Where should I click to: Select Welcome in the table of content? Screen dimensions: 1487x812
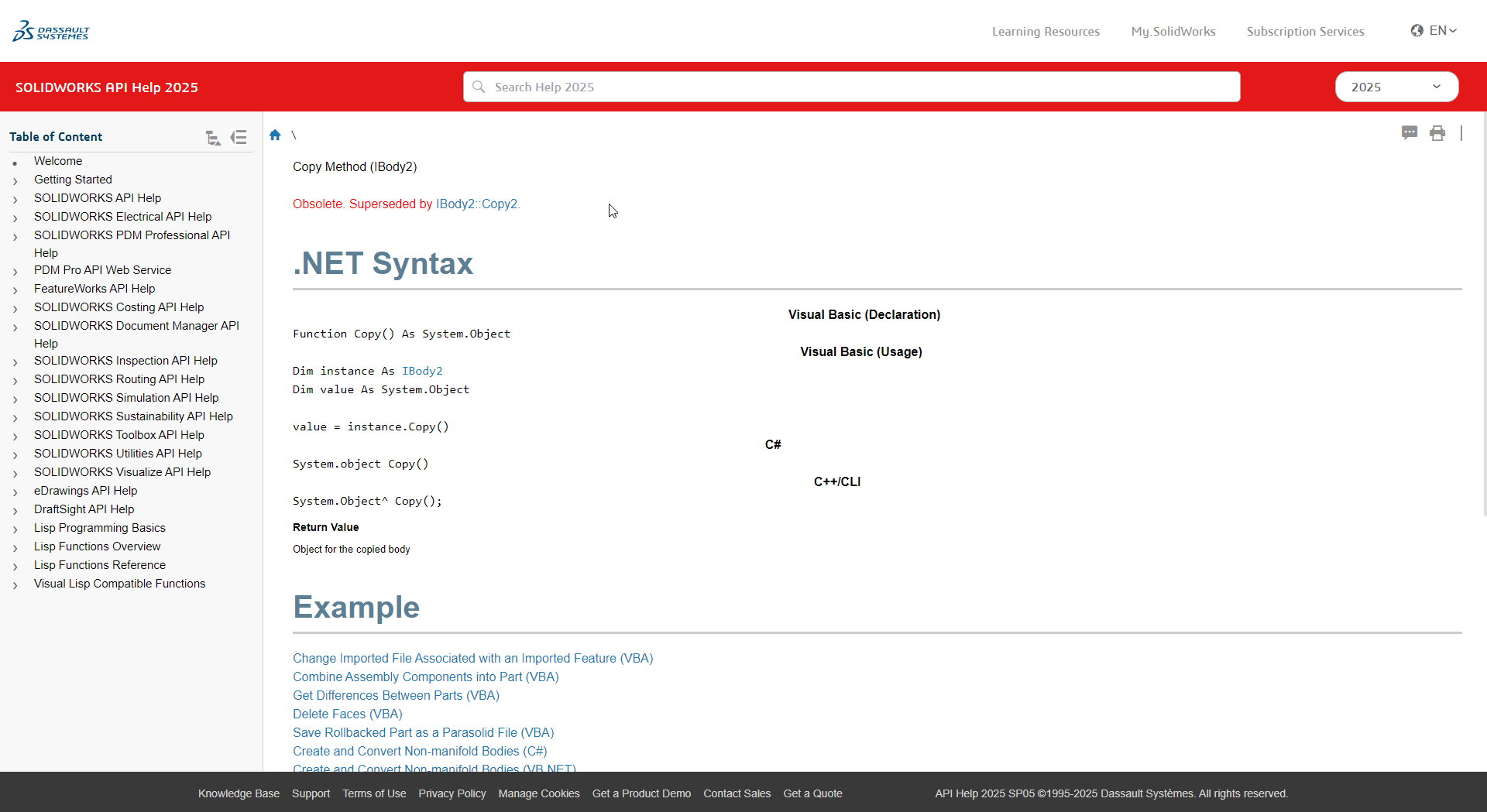click(x=58, y=161)
